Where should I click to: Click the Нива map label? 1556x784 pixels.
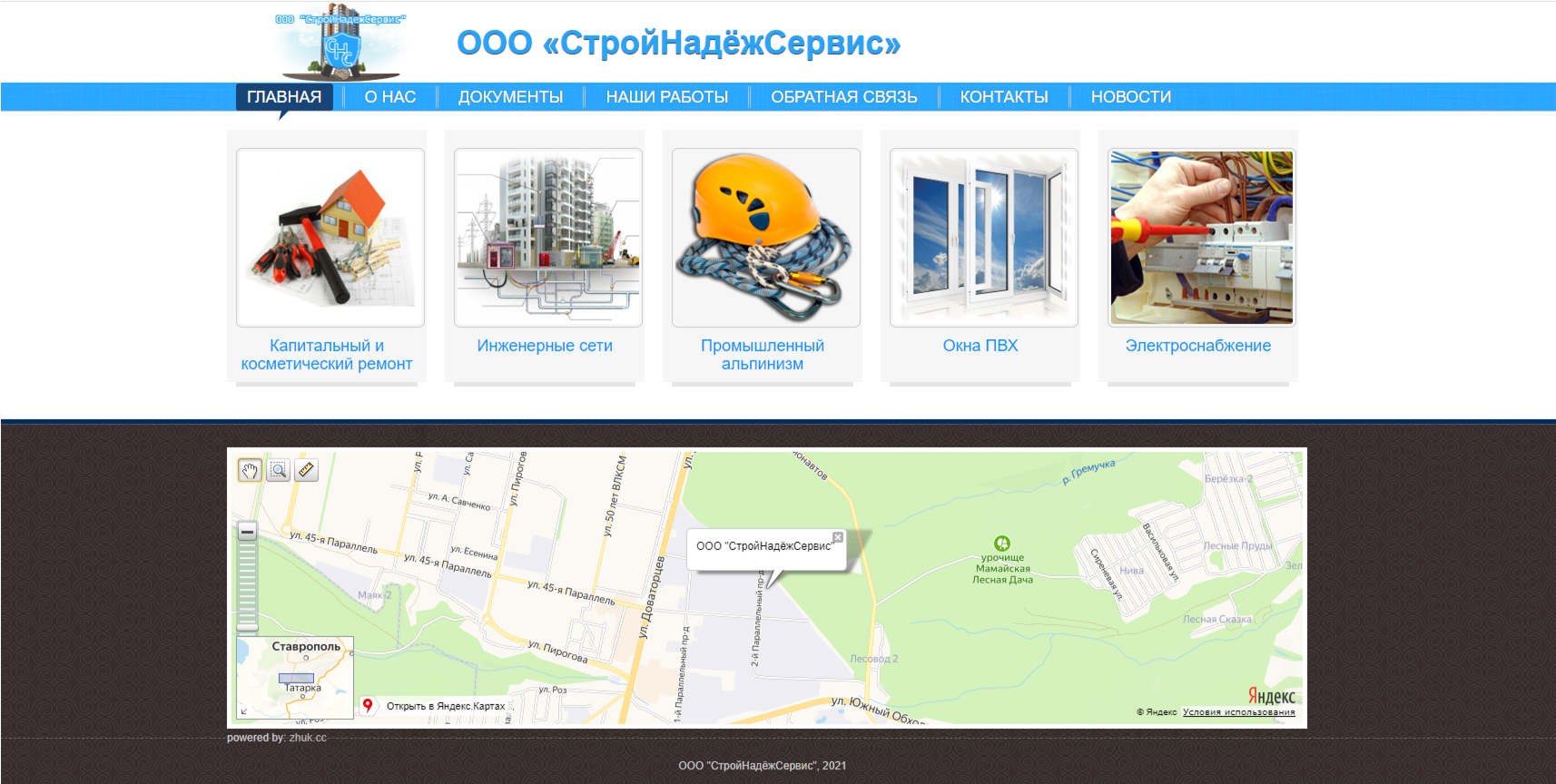[1131, 571]
